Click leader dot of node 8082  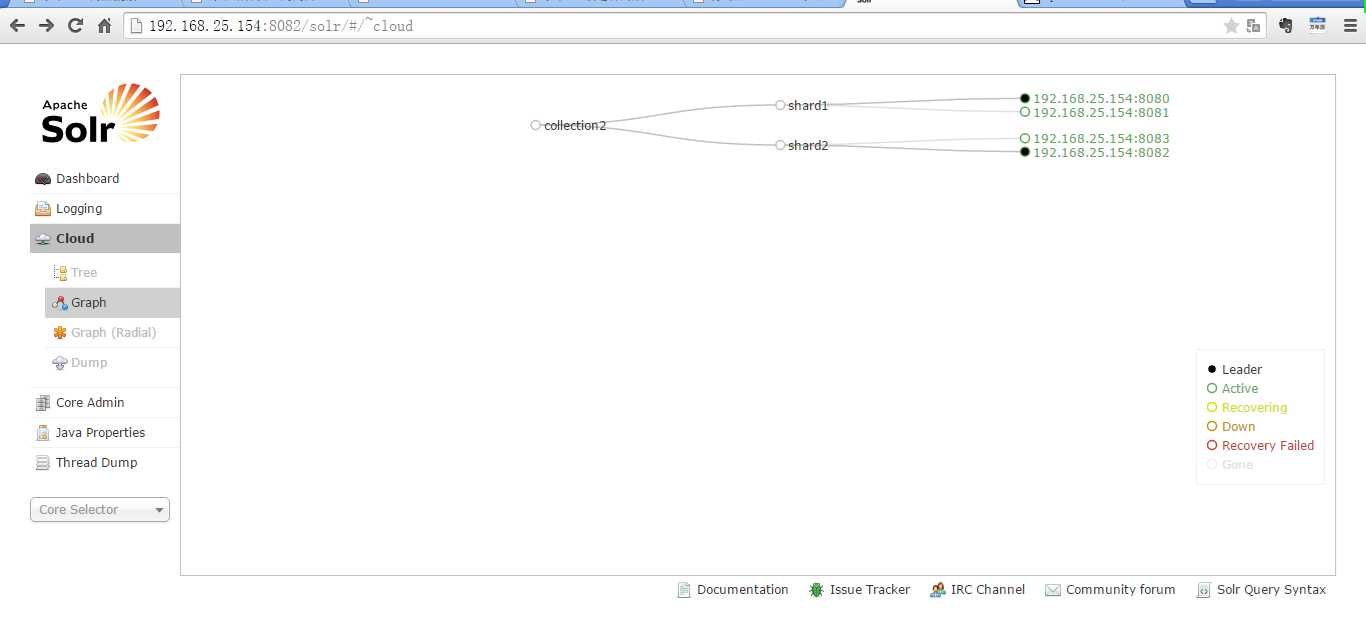pos(1025,152)
